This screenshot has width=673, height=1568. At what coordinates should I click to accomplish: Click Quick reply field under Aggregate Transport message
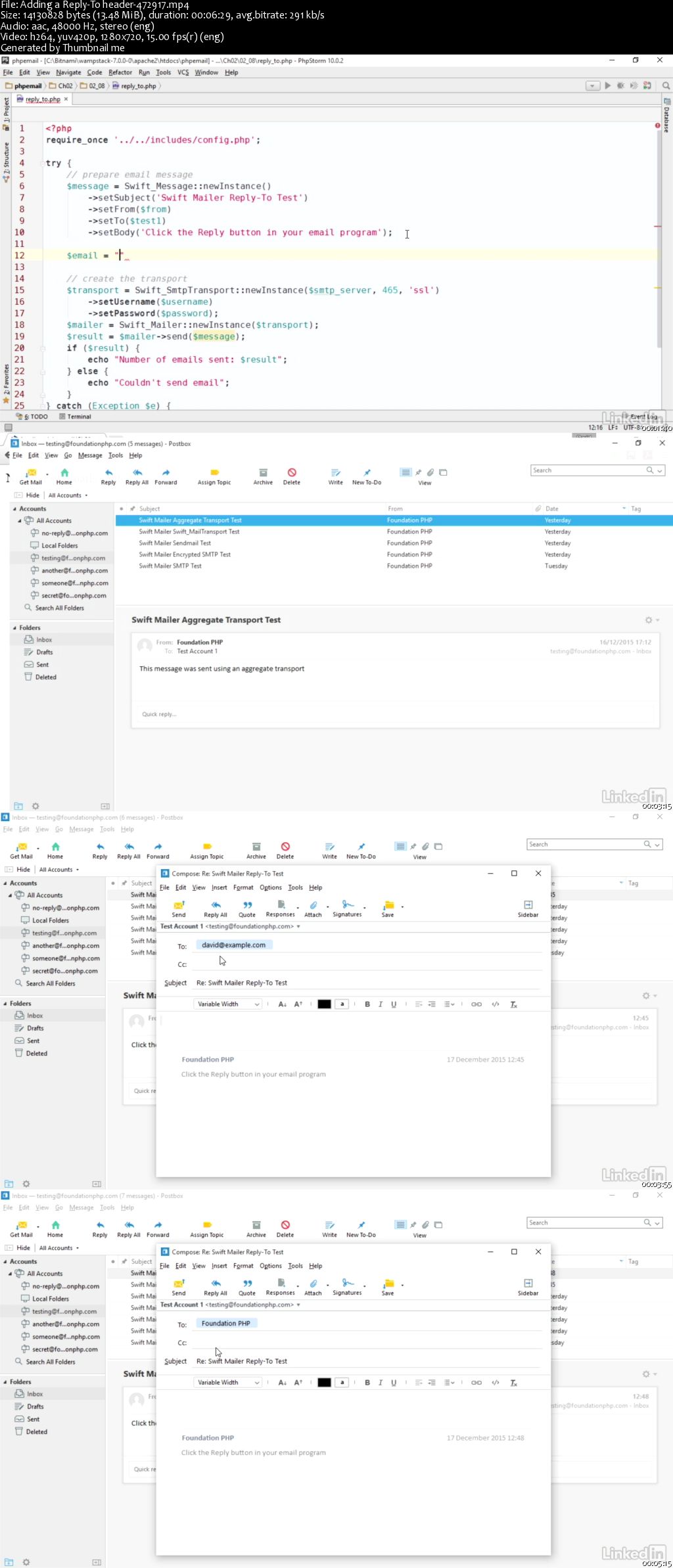395,714
